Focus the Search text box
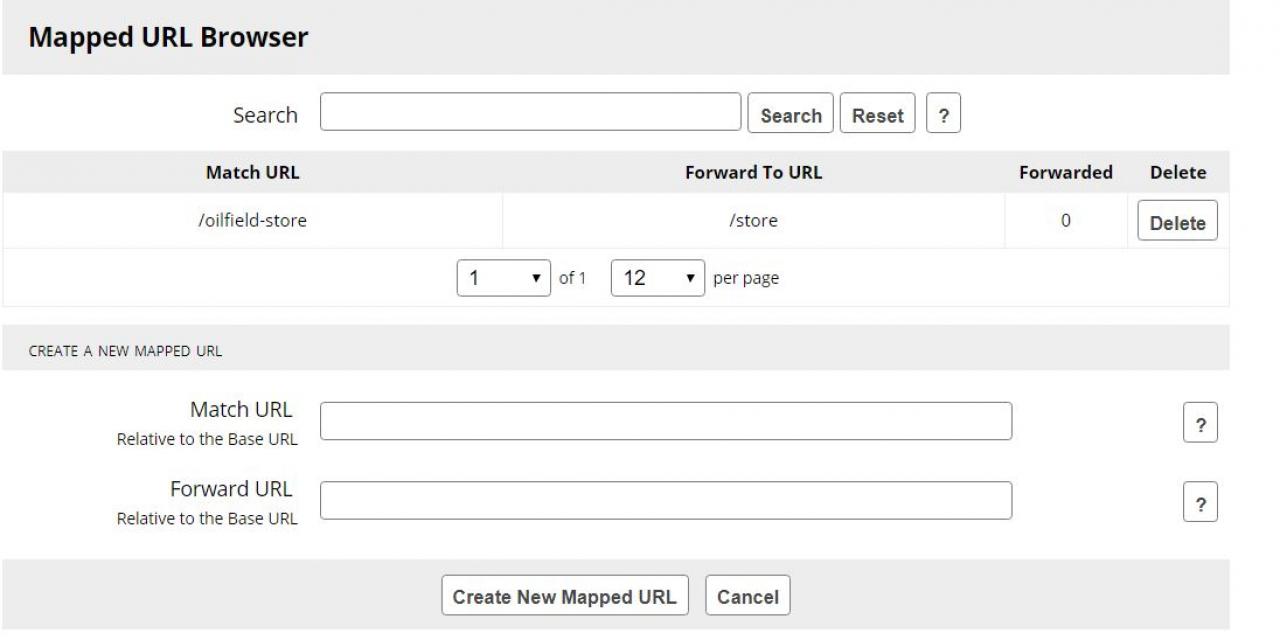Viewport: 1280px width, 640px height. pyautogui.click(x=530, y=112)
